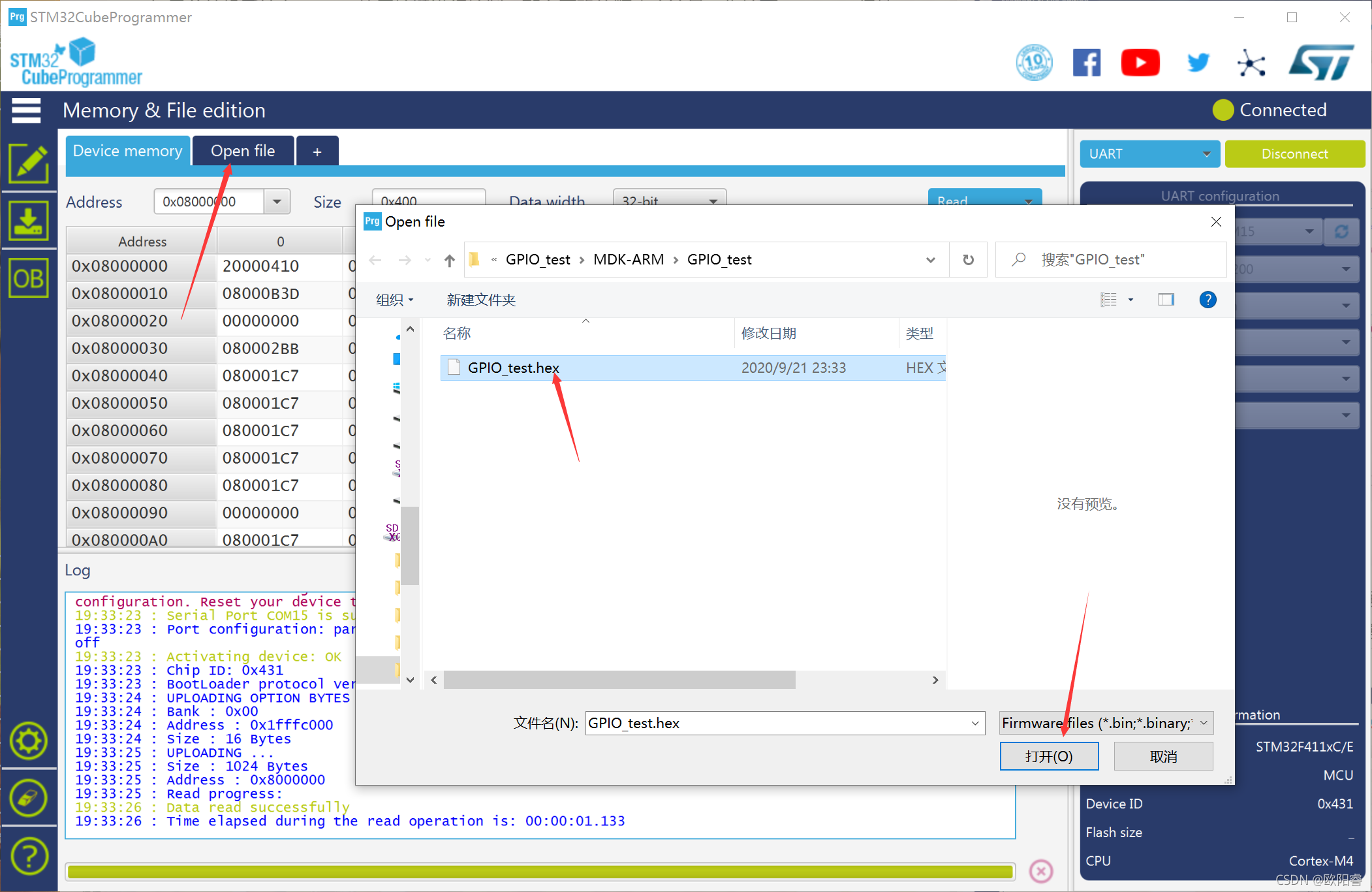Add a new tab with plus button
Viewport: 1372px width, 892px height.
(x=317, y=151)
